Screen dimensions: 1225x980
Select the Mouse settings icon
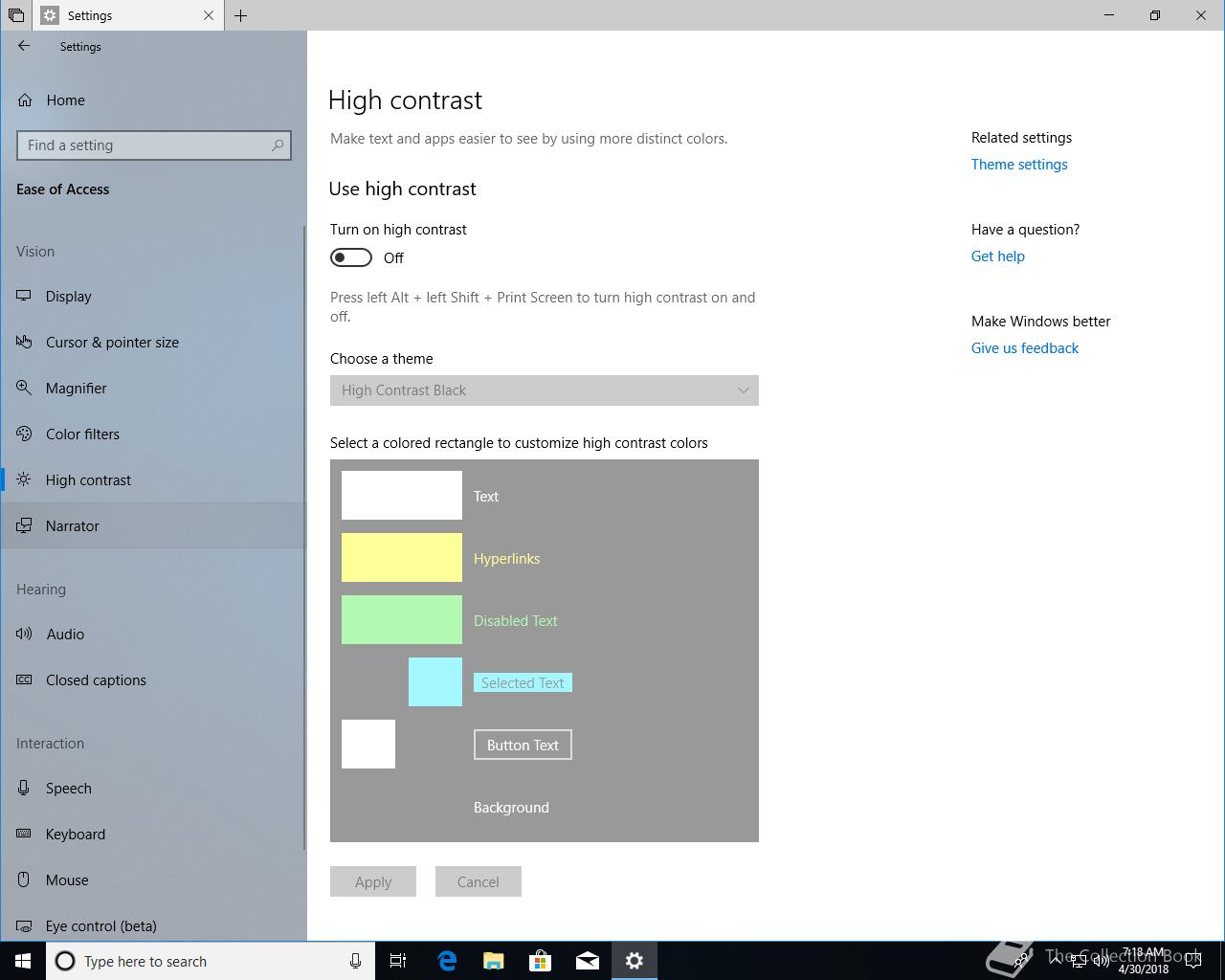pyautogui.click(x=24, y=880)
